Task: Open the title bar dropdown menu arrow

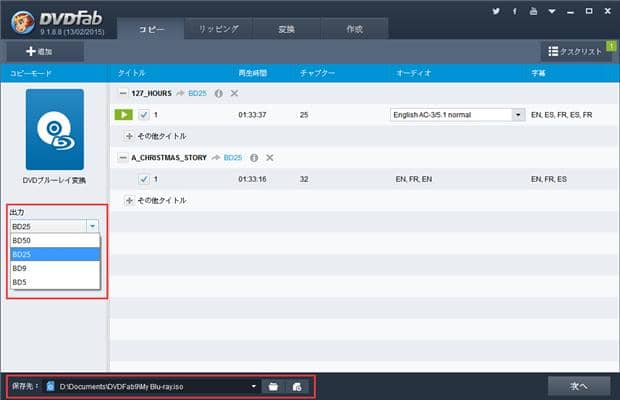Action: (x=552, y=11)
